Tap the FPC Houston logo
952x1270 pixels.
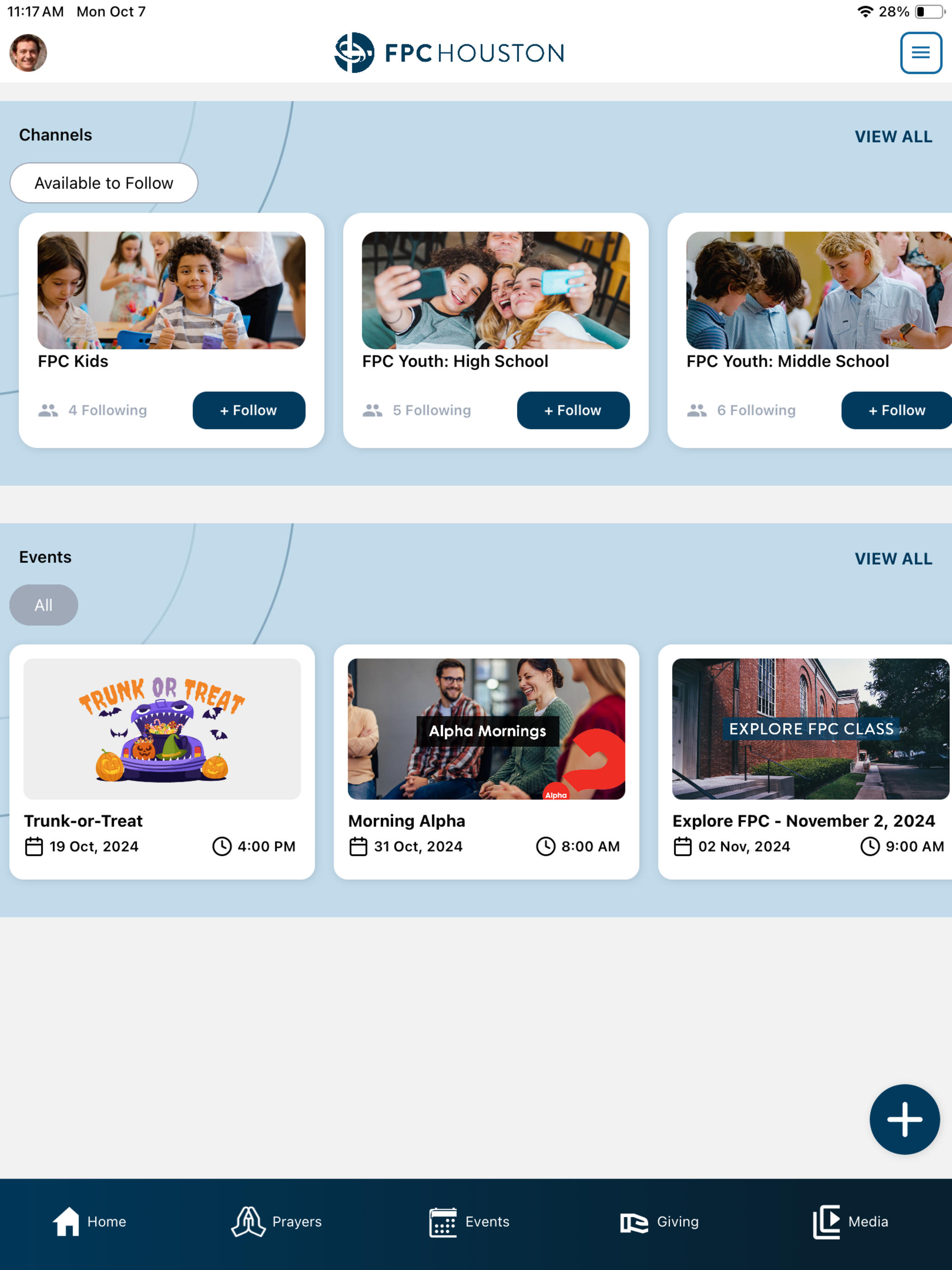[449, 53]
